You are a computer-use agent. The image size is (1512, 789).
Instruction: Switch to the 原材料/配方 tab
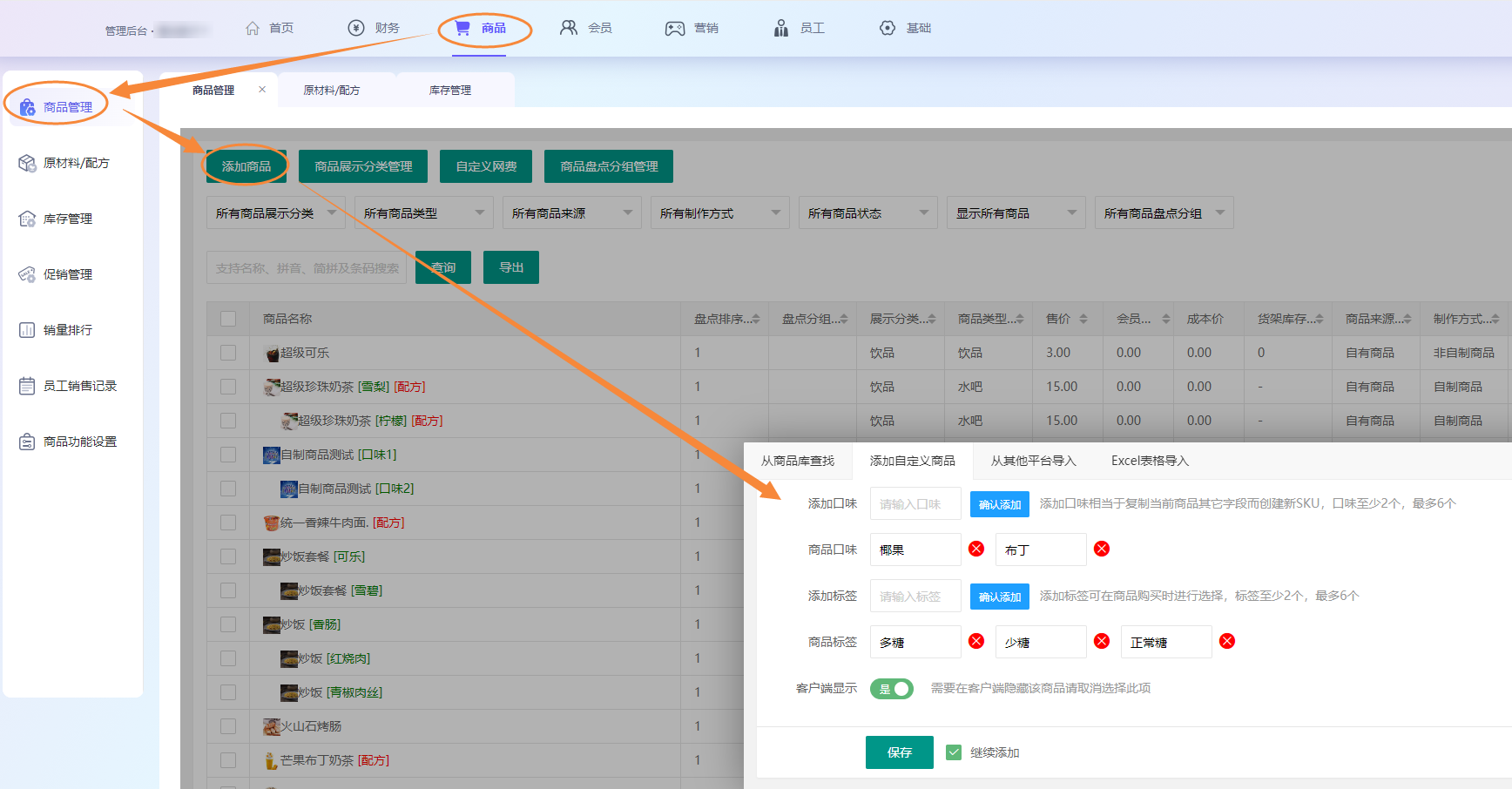click(x=332, y=91)
